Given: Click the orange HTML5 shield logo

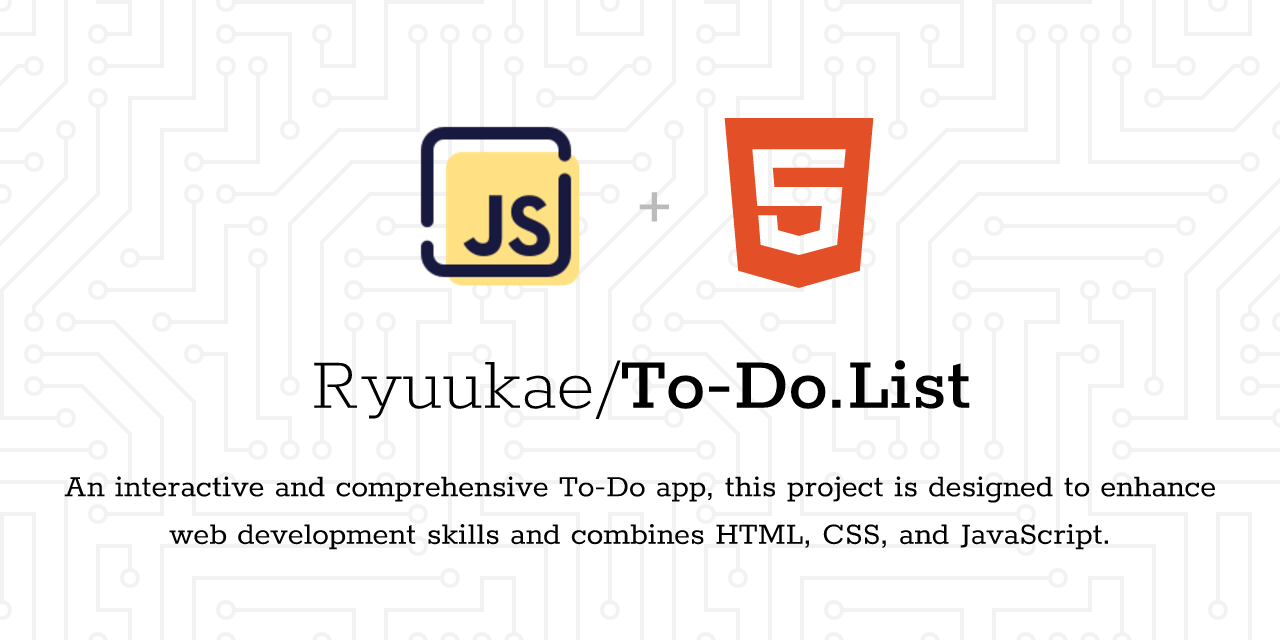Looking at the screenshot, I should (x=799, y=203).
